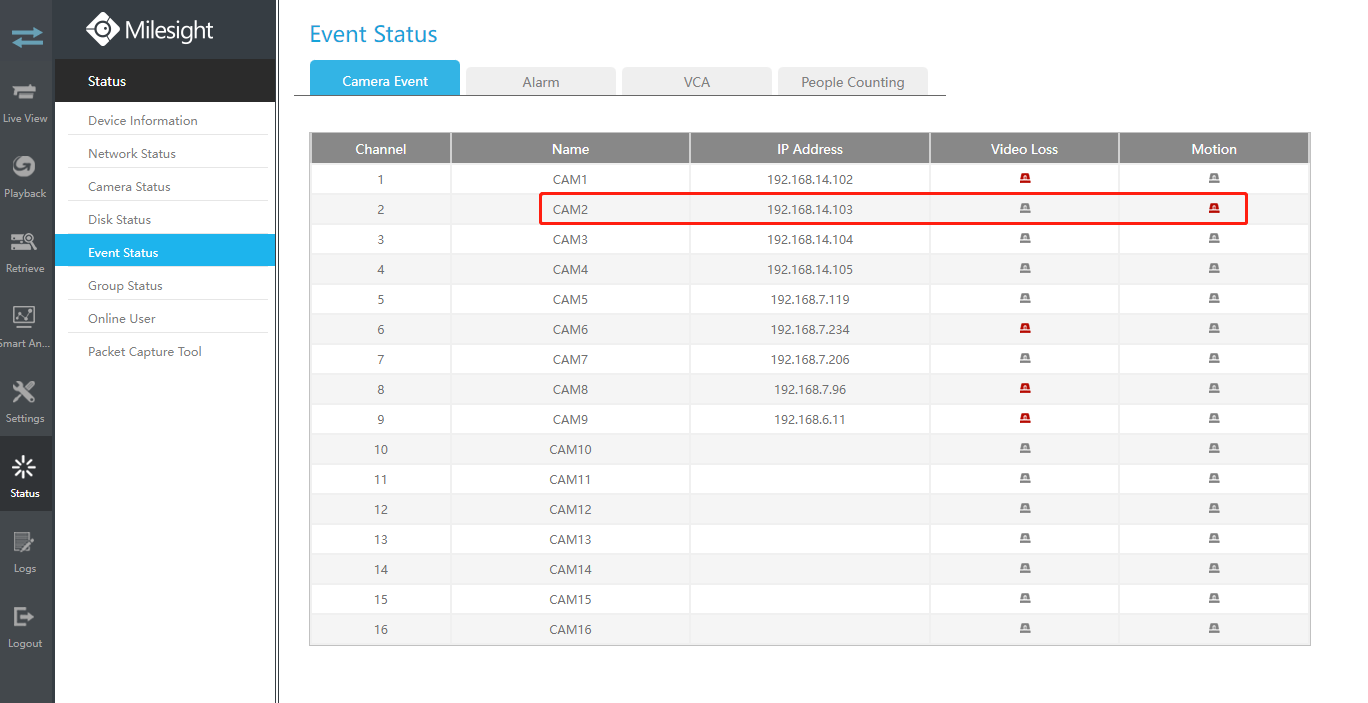Switch to the People Counting tab
1368x703 pixels.
pos(853,82)
